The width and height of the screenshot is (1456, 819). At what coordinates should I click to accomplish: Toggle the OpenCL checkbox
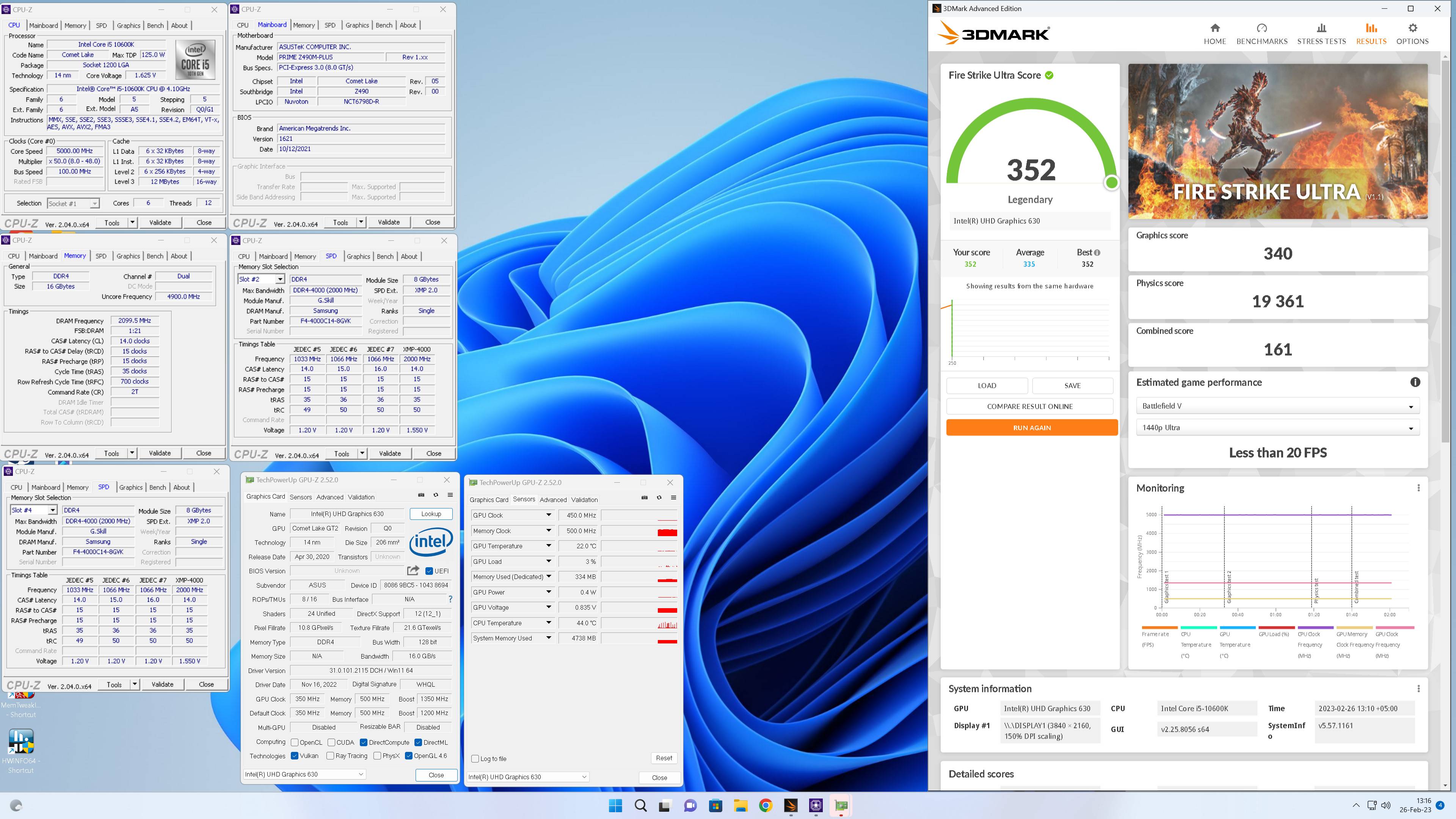(x=295, y=742)
